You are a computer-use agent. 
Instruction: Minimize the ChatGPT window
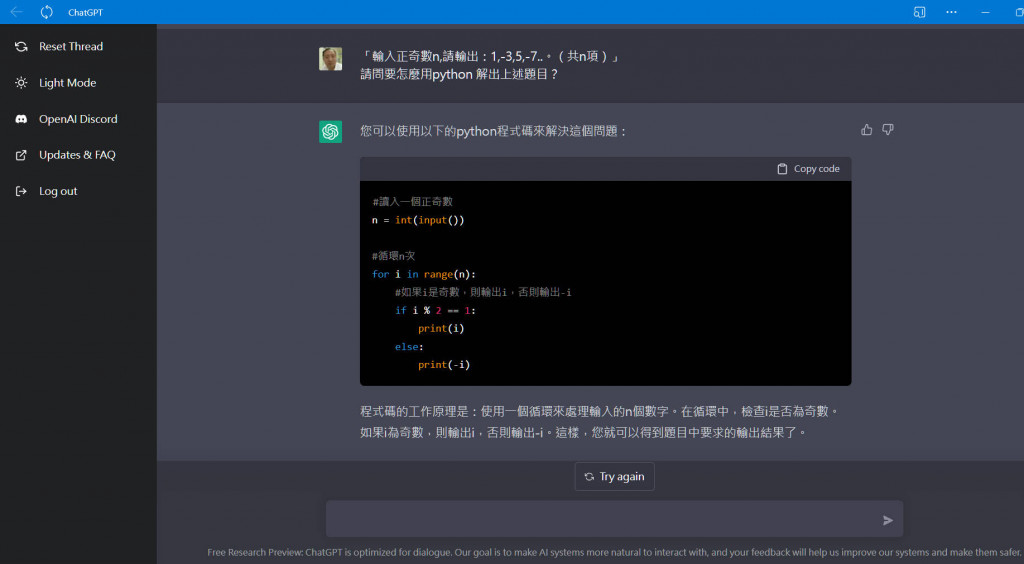point(985,12)
